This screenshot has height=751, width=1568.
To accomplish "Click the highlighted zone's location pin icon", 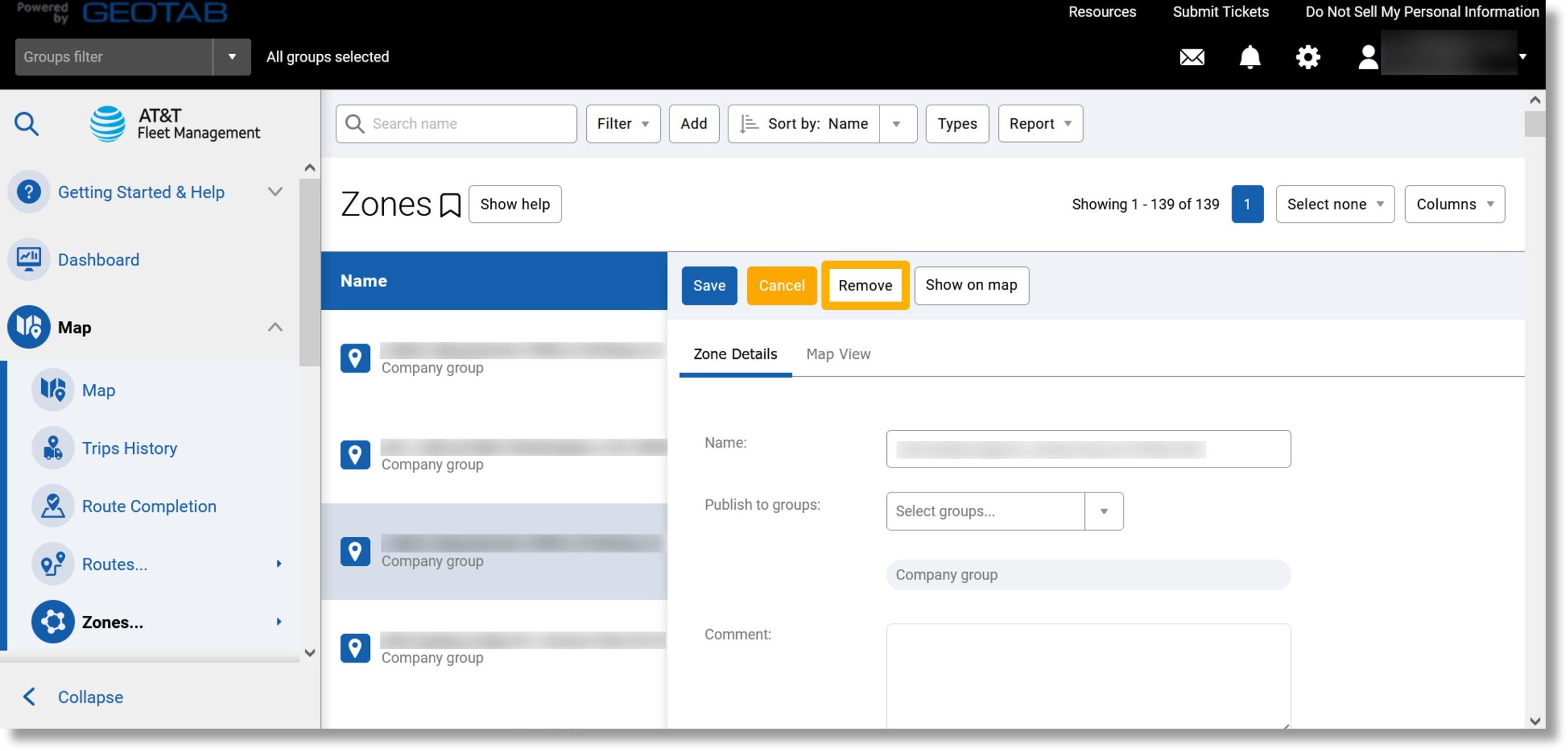I will click(x=355, y=551).
